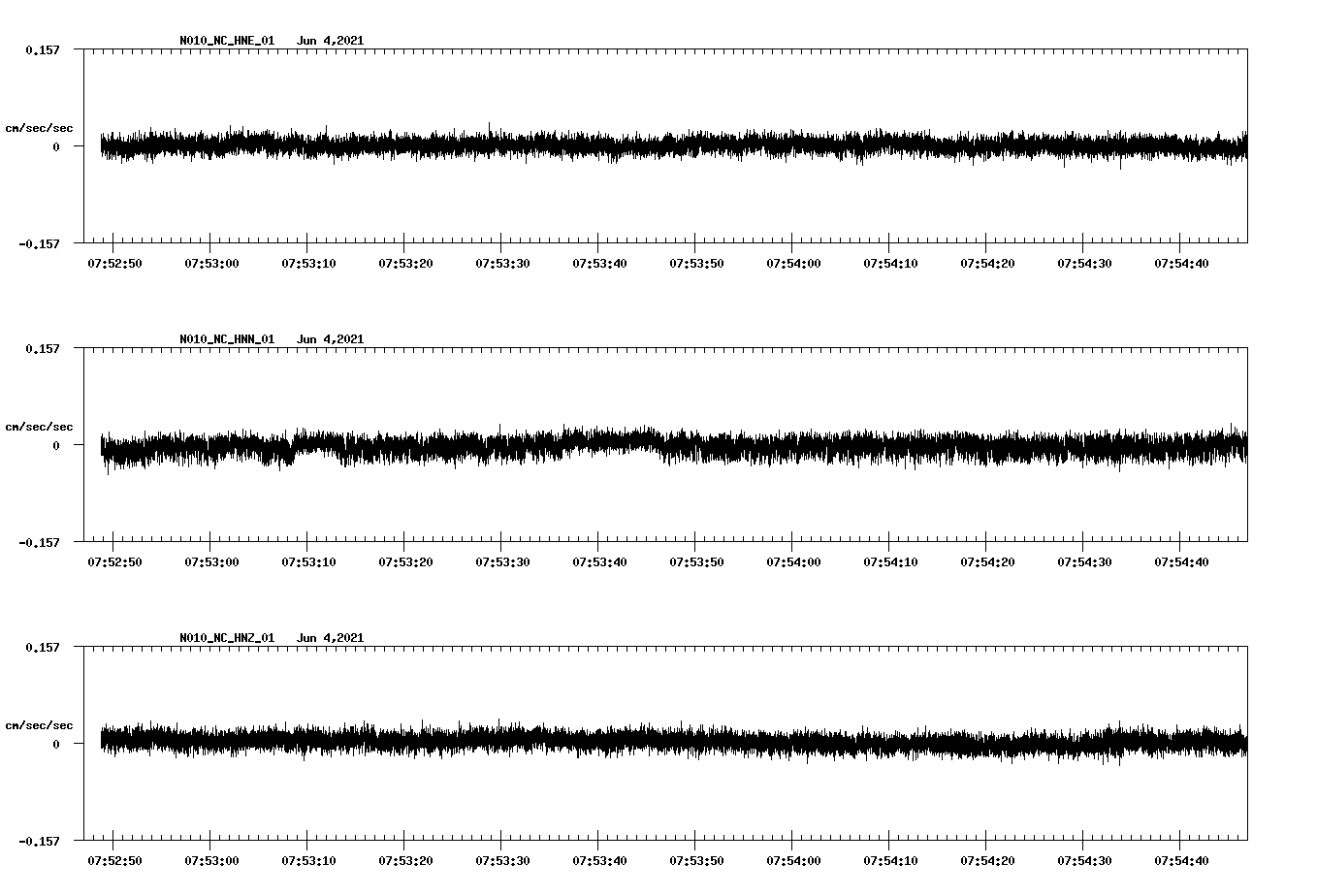Click the 07:54:40 time label under HNZ plot
The image size is (1317, 896).
[x=1181, y=860]
